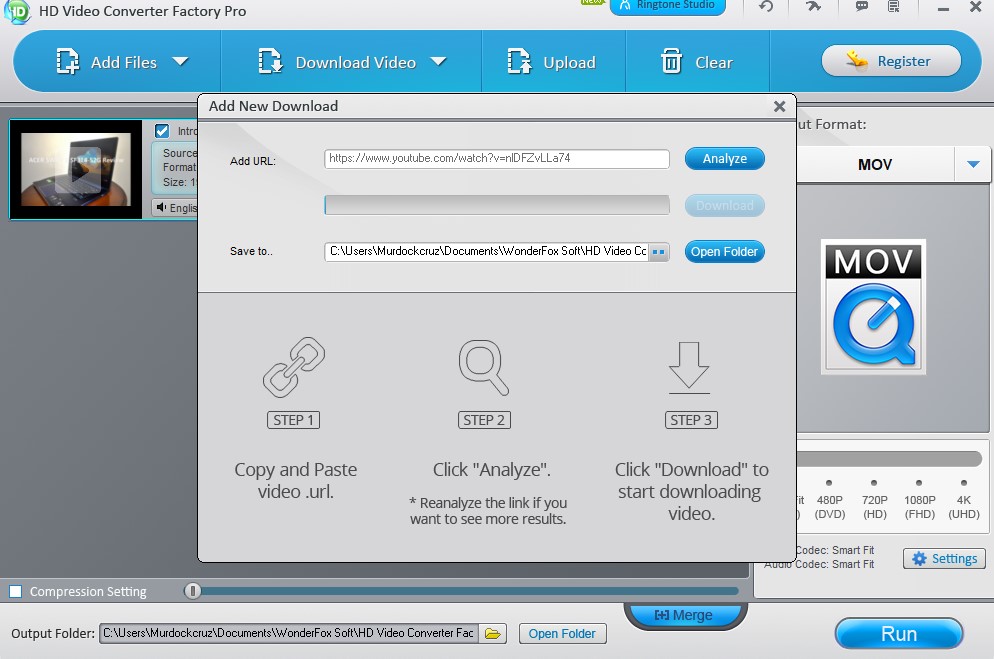Click the Step 3 download arrow icon
This screenshot has width=994, height=659.
[x=689, y=368]
